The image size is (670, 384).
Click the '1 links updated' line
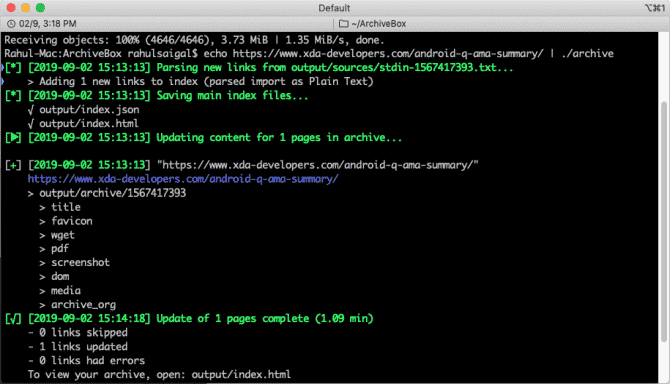78,347
